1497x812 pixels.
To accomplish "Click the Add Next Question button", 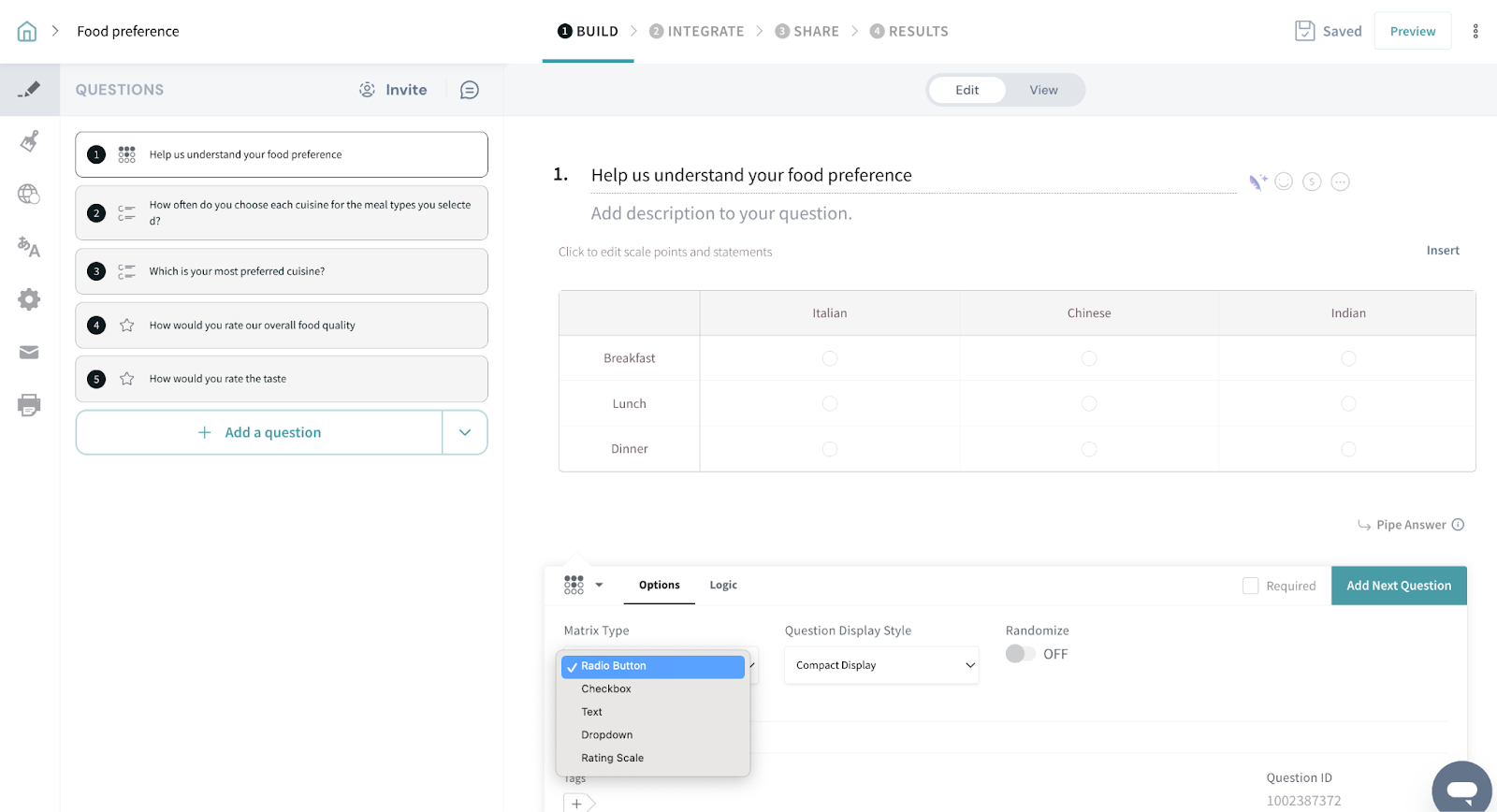I will [1398, 586].
